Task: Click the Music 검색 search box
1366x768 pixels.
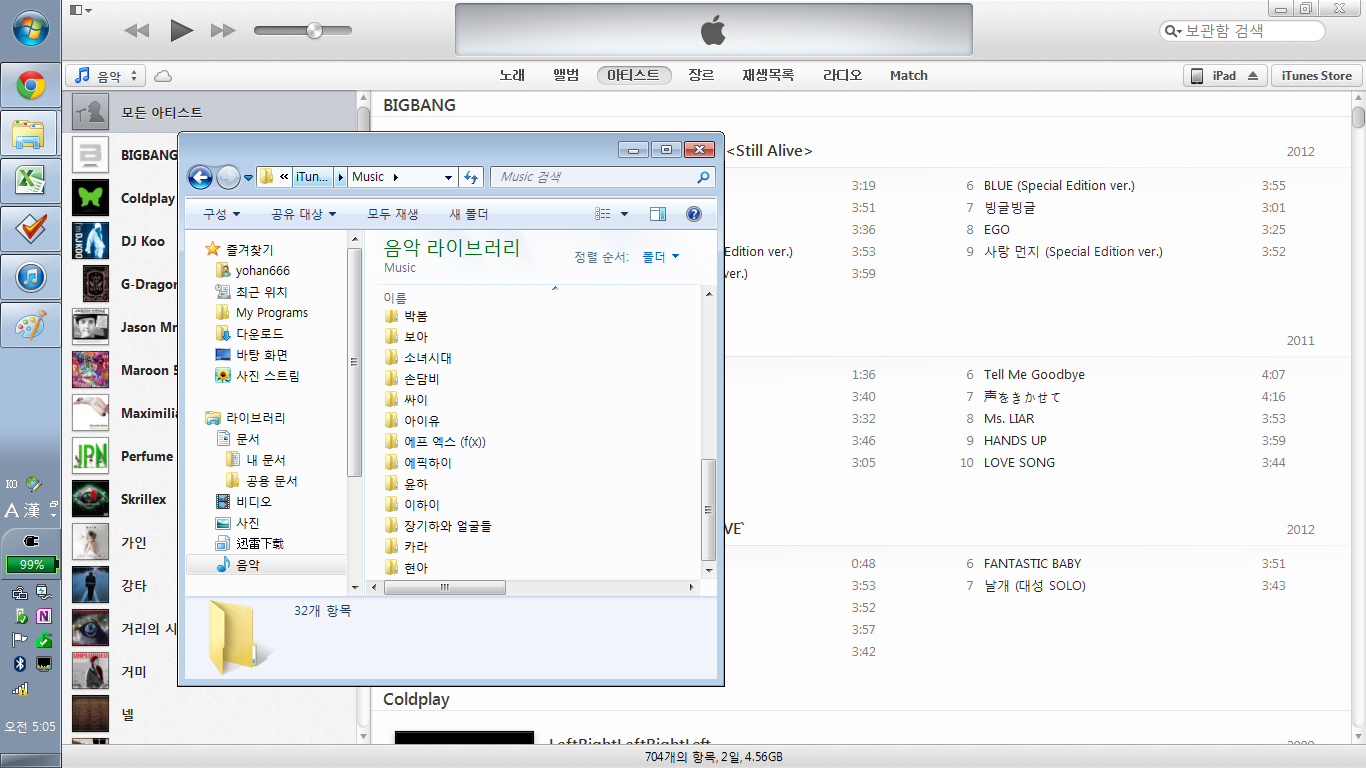Action: click(x=602, y=177)
